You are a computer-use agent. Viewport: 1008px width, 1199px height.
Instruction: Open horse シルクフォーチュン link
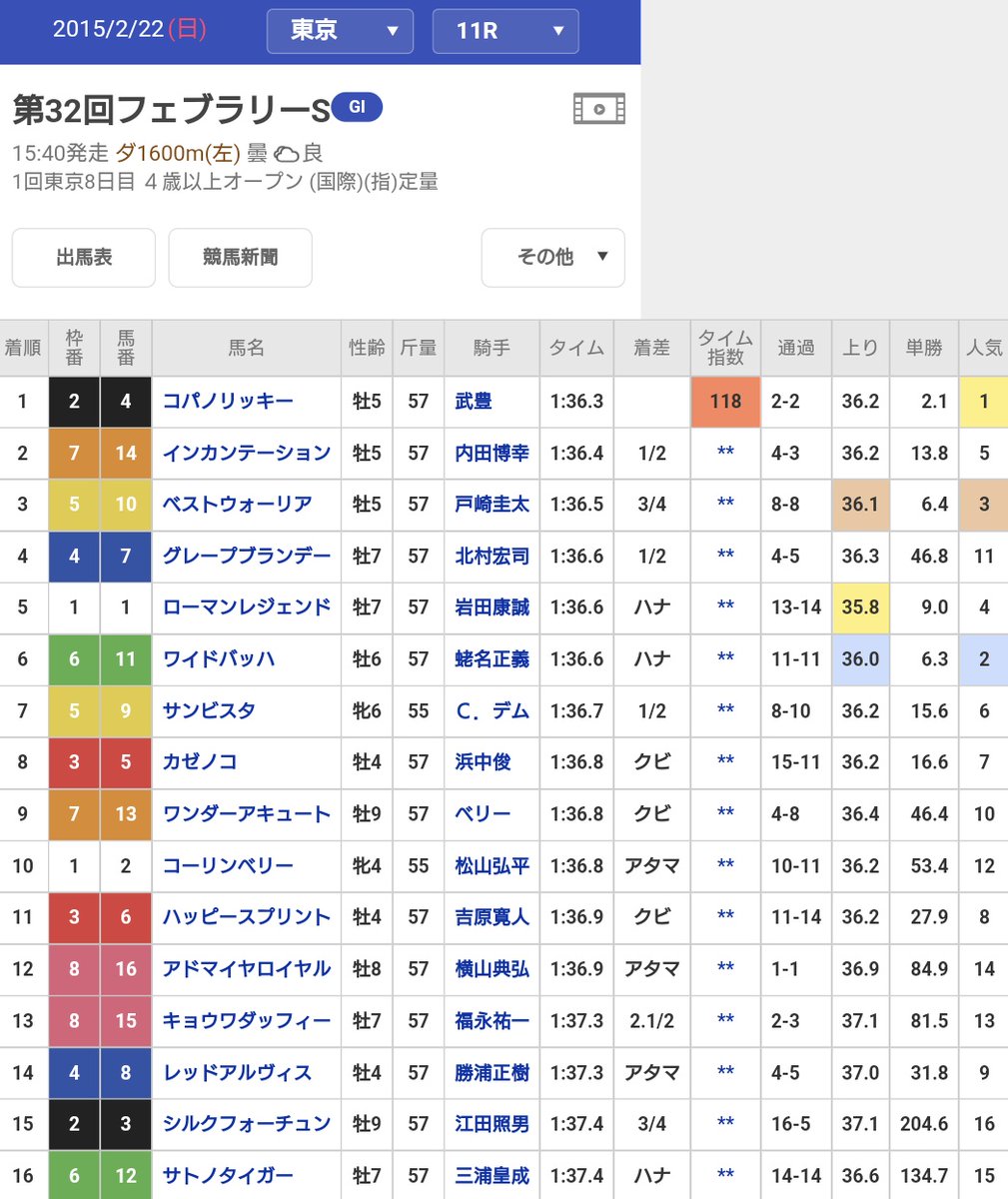tap(247, 1124)
